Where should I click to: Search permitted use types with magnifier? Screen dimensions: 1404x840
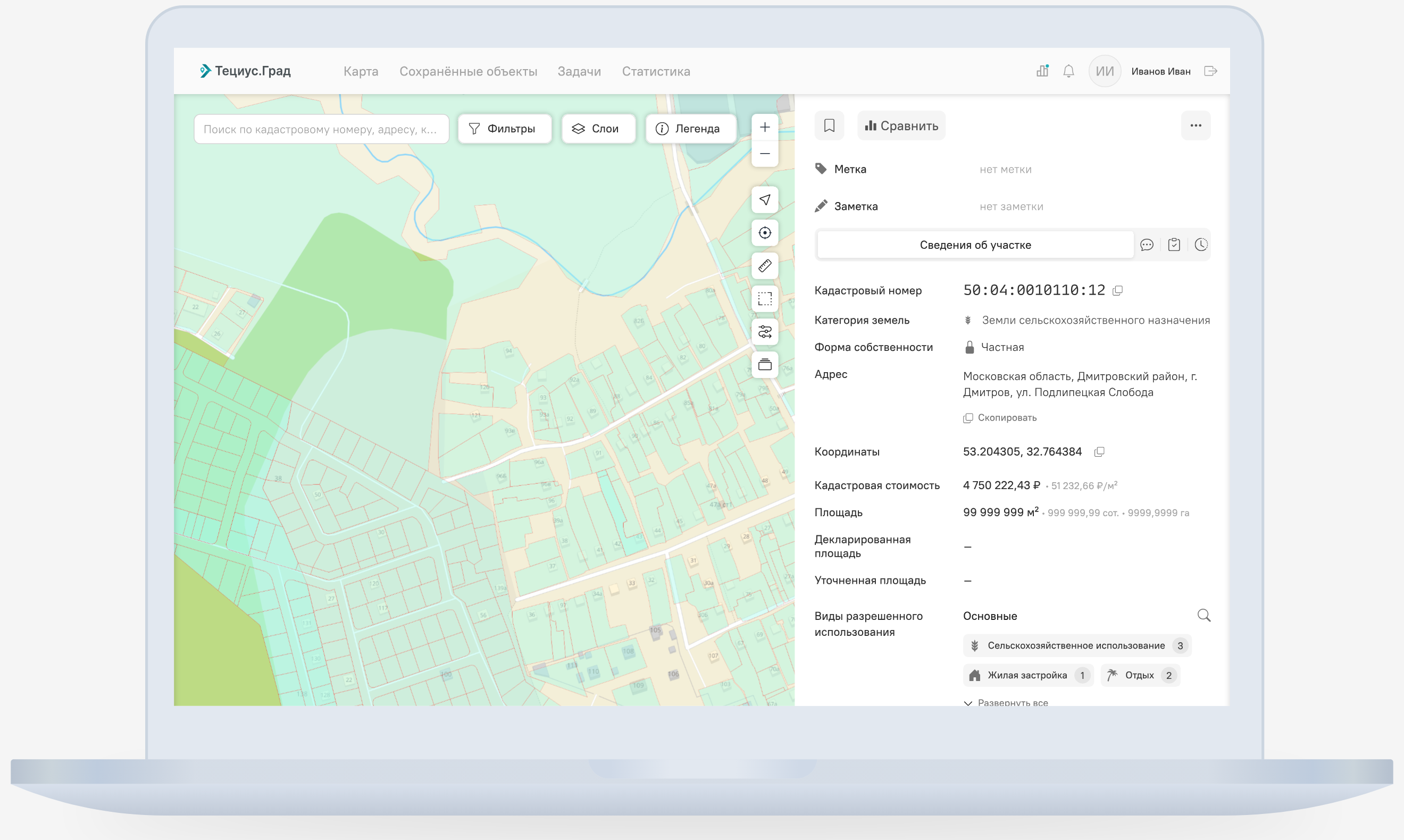pos(1204,615)
